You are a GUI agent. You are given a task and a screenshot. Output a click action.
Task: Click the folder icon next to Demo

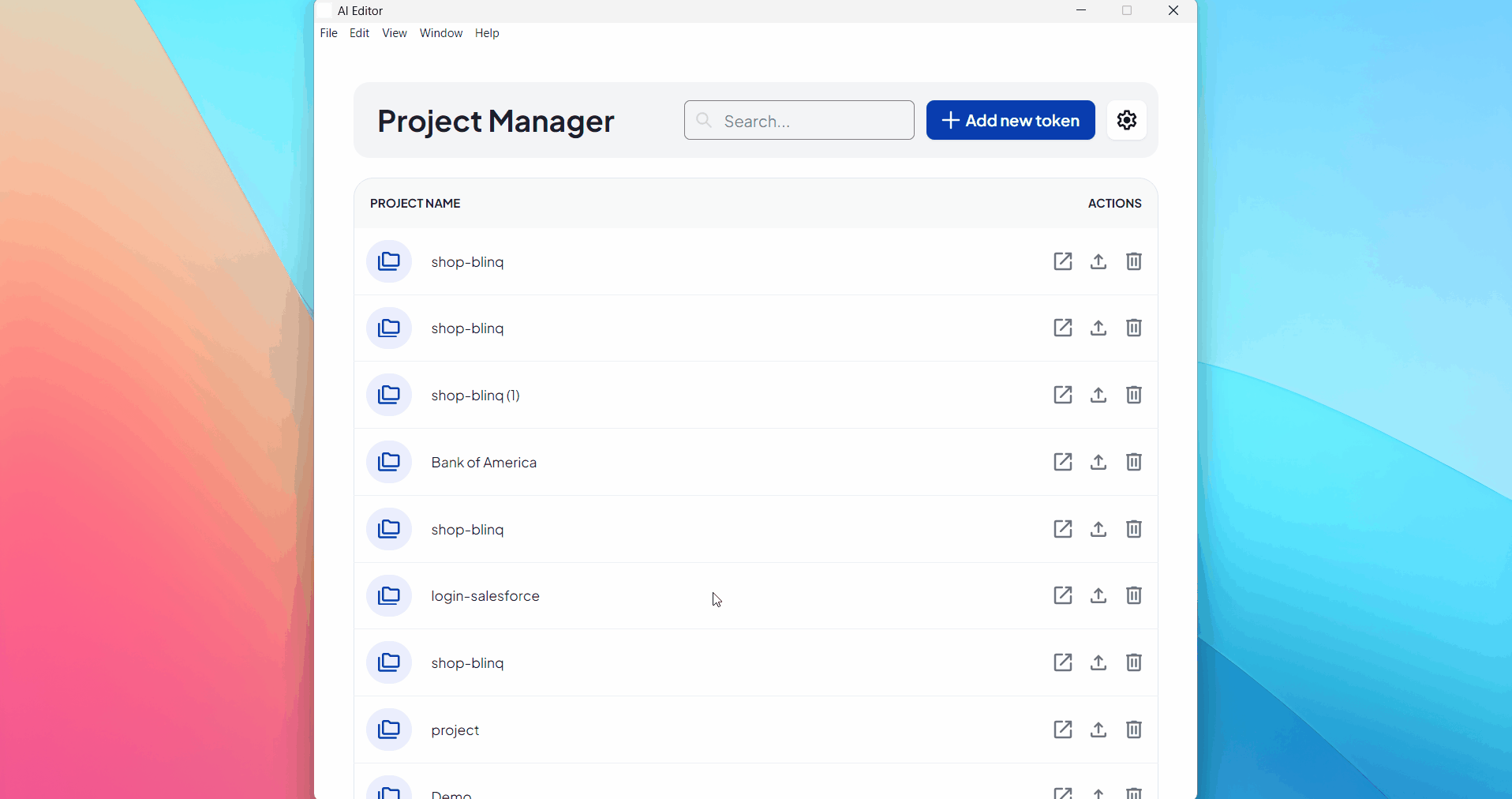[388, 790]
